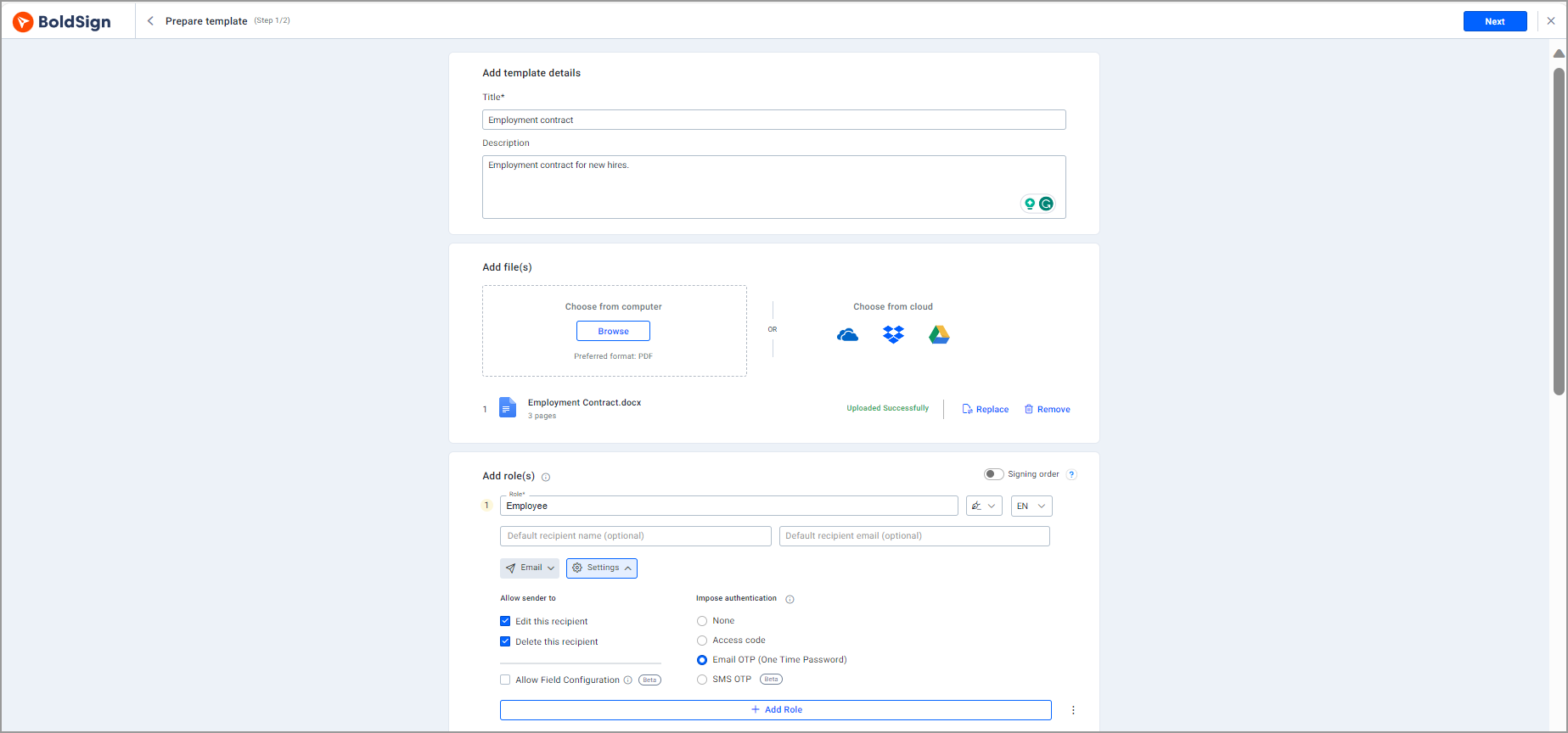Open Signing order help question mark

[1072, 474]
